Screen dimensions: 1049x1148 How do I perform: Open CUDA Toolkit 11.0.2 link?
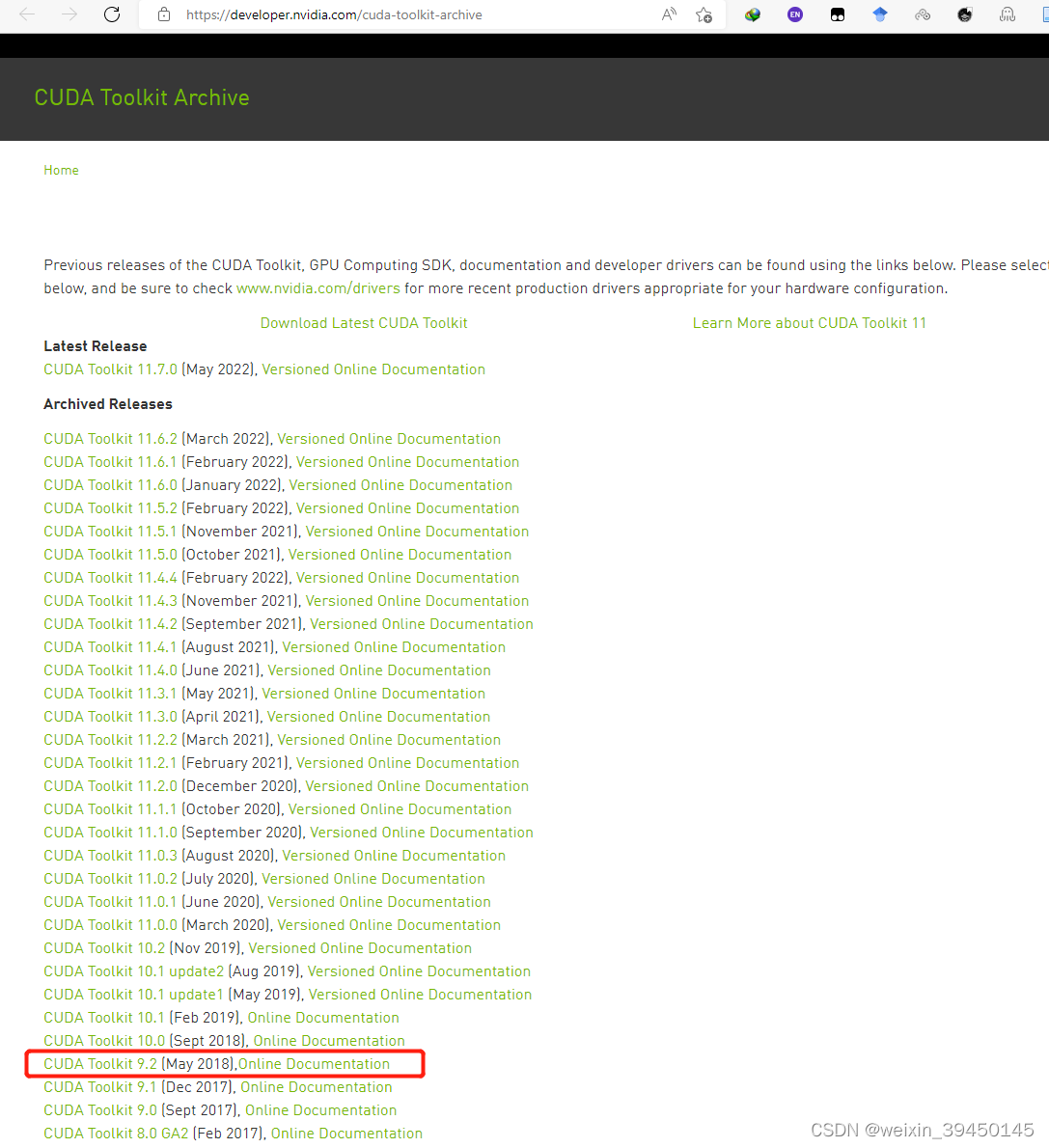(111, 879)
